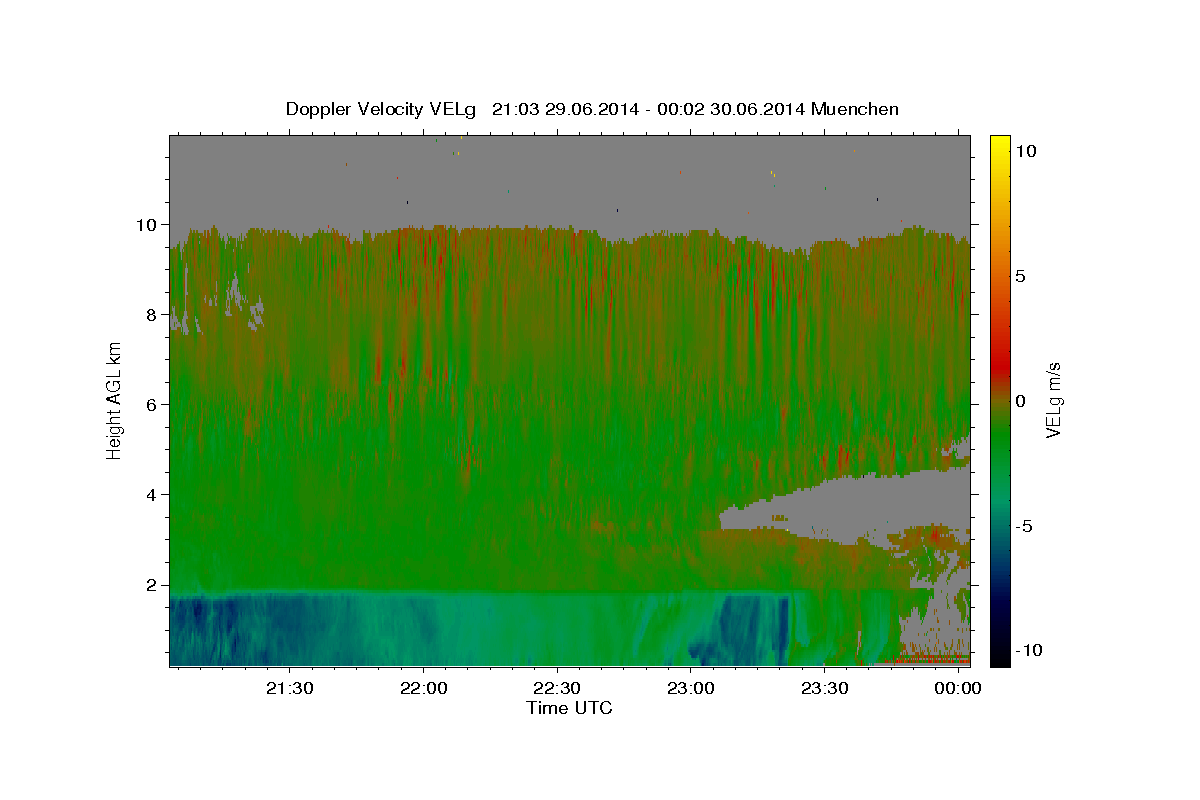The height and width of the screenshot is (800, 1200).
Task: Click the date range '21:03 29.06.2014' in title
Action: click(564, 109)
